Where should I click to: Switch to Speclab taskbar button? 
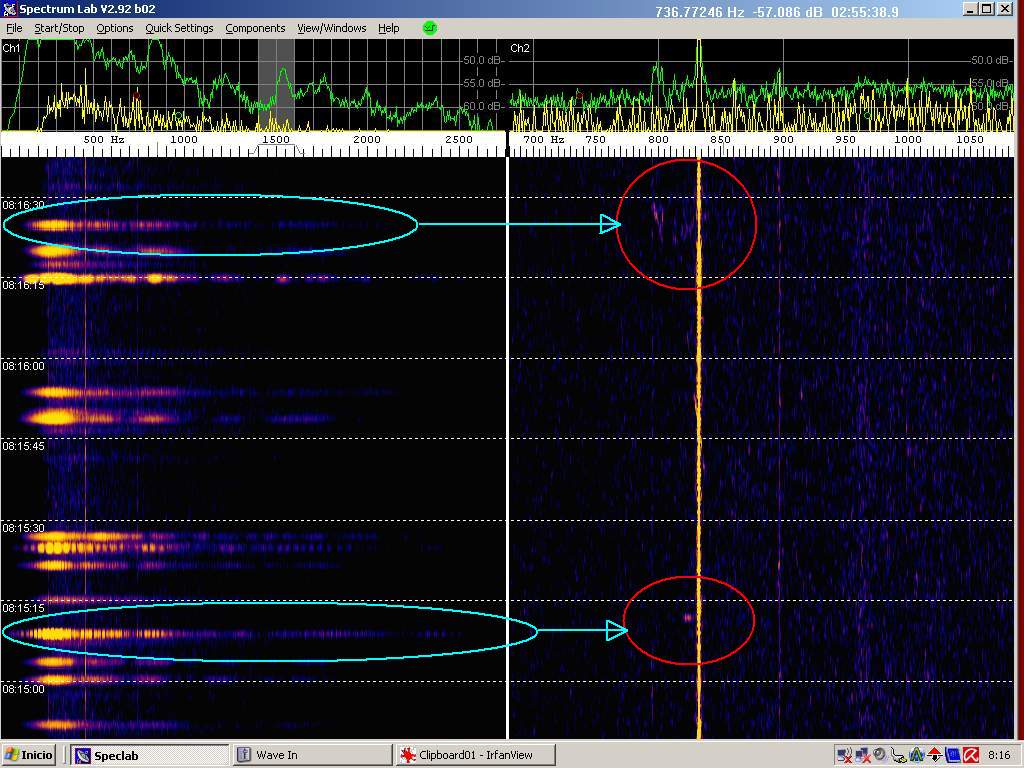150,755
